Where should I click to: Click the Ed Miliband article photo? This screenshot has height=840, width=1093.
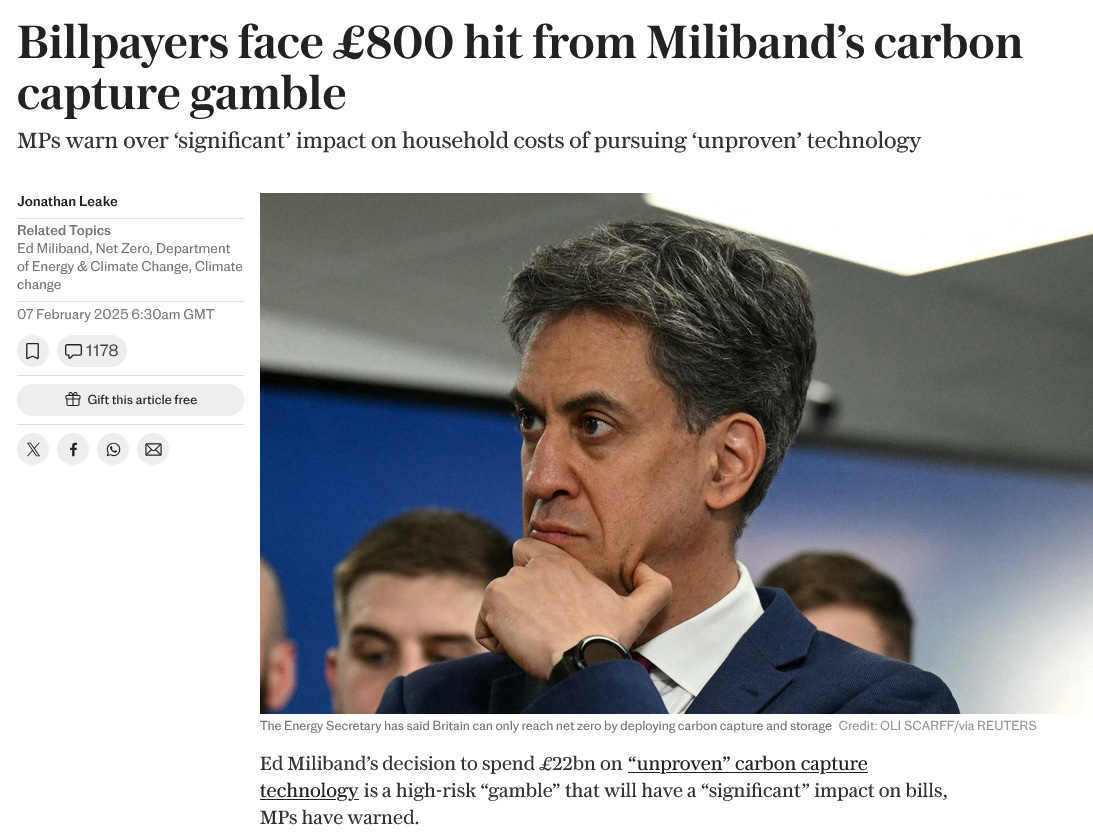click(676, 453)
